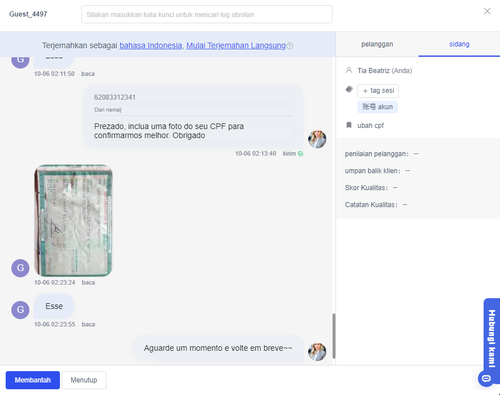Screen dimensions: 500x395
Task: Click the Dari nama label
Action: 108,110
